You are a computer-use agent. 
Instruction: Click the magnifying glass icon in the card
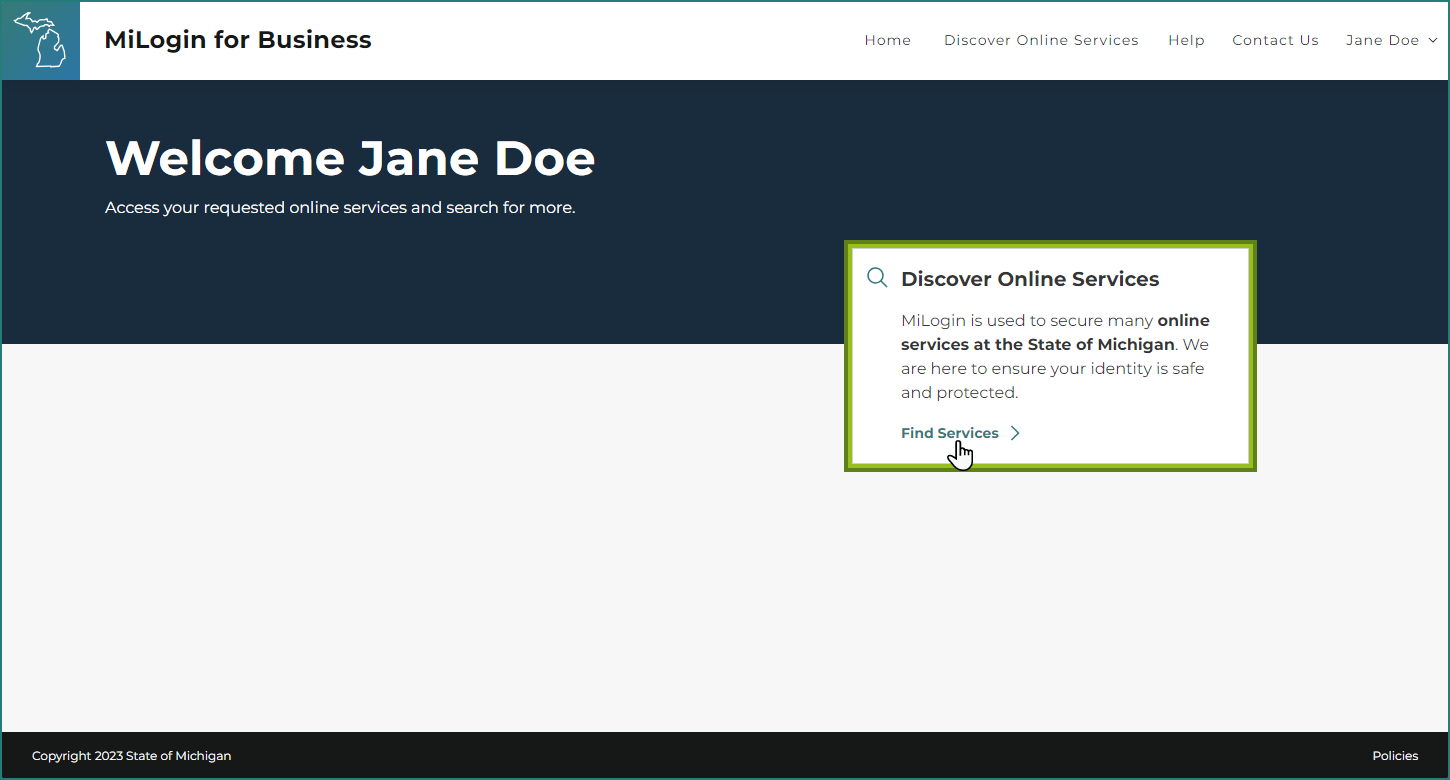pyautogui.click(x=877, y=277)
